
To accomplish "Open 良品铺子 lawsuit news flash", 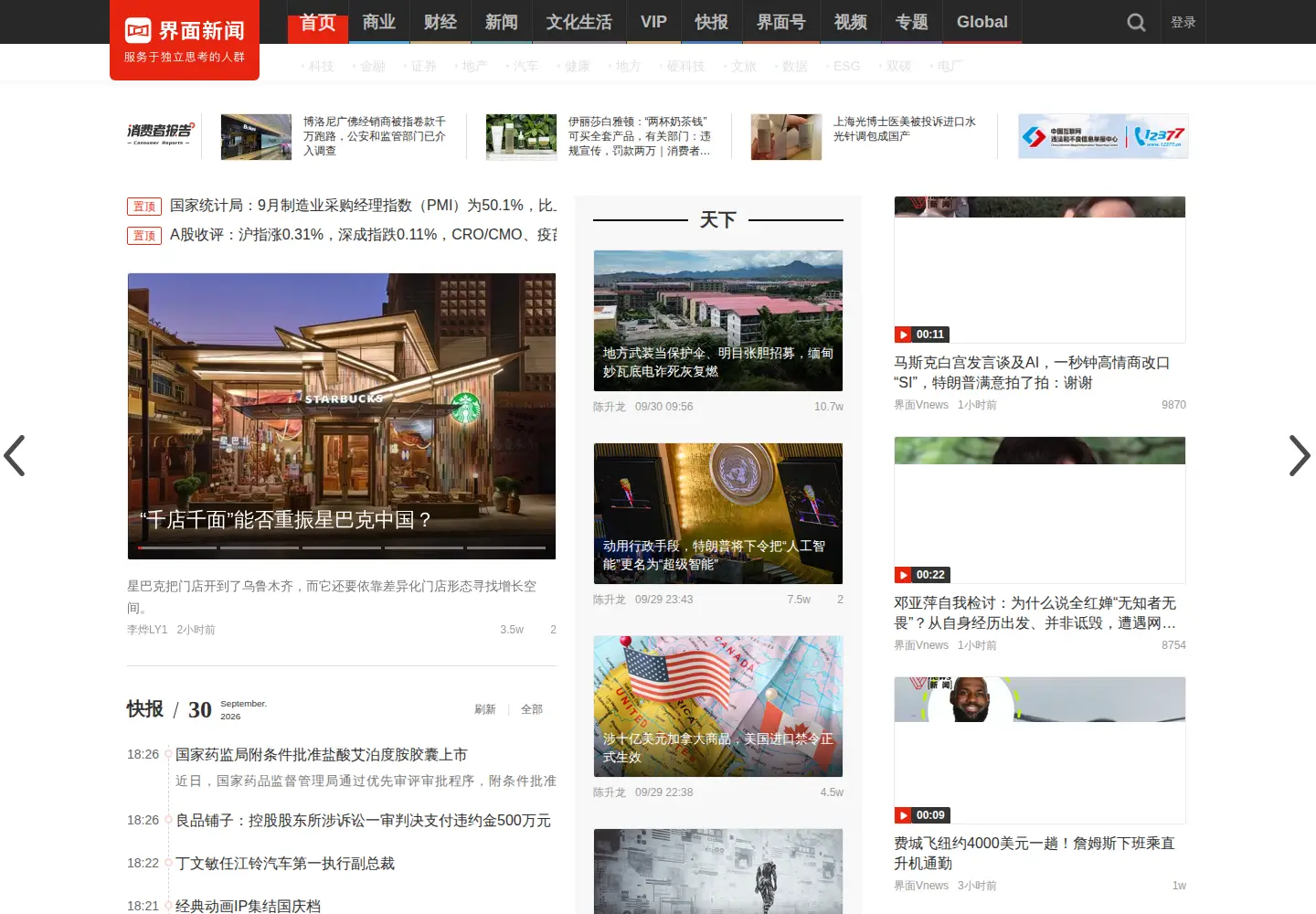I will point(363,821).
